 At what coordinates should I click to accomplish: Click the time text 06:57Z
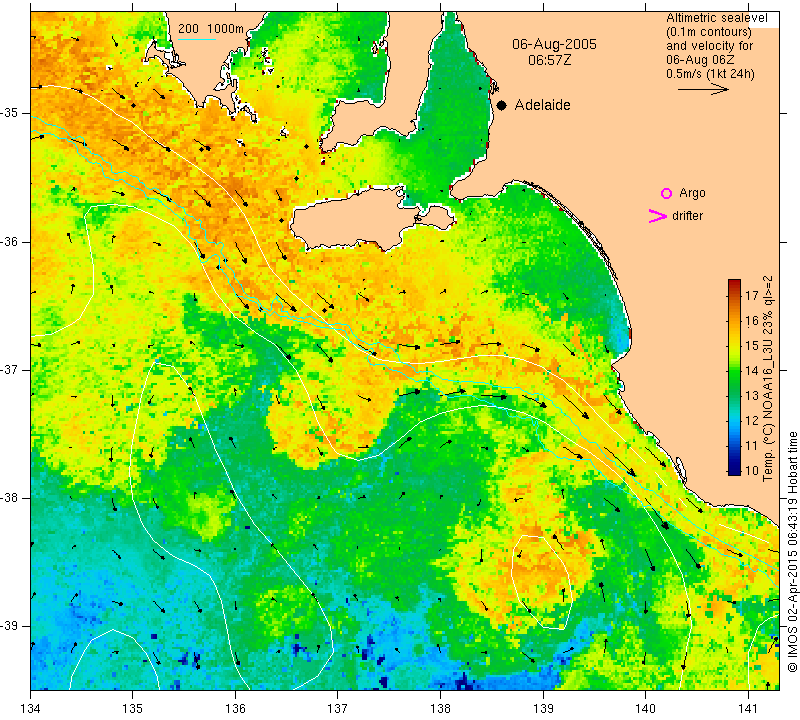(549, 60)
